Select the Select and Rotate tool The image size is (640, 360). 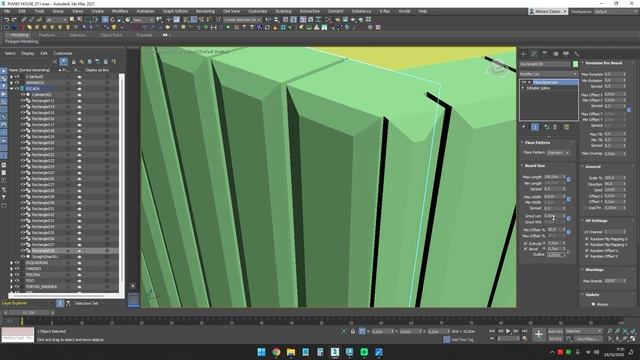point(113,19)
